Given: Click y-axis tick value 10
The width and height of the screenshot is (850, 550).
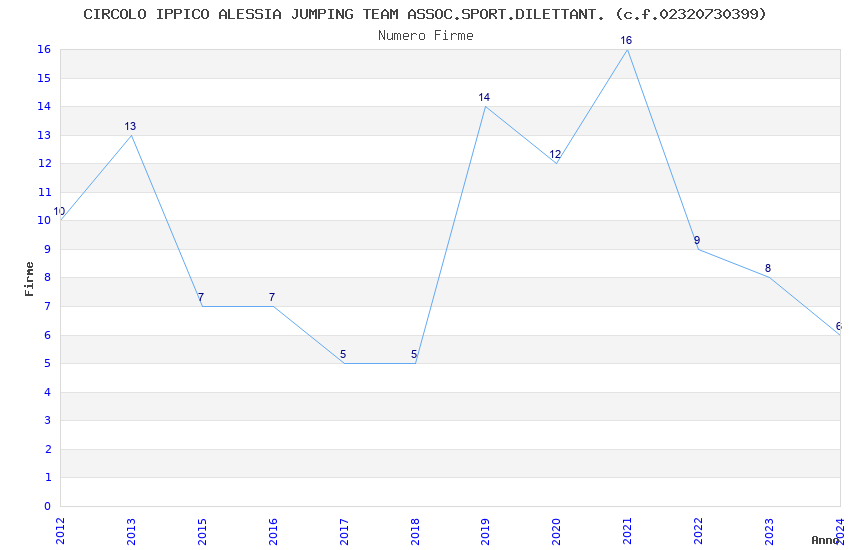Looking at the screenshot, I should (44, 220).
